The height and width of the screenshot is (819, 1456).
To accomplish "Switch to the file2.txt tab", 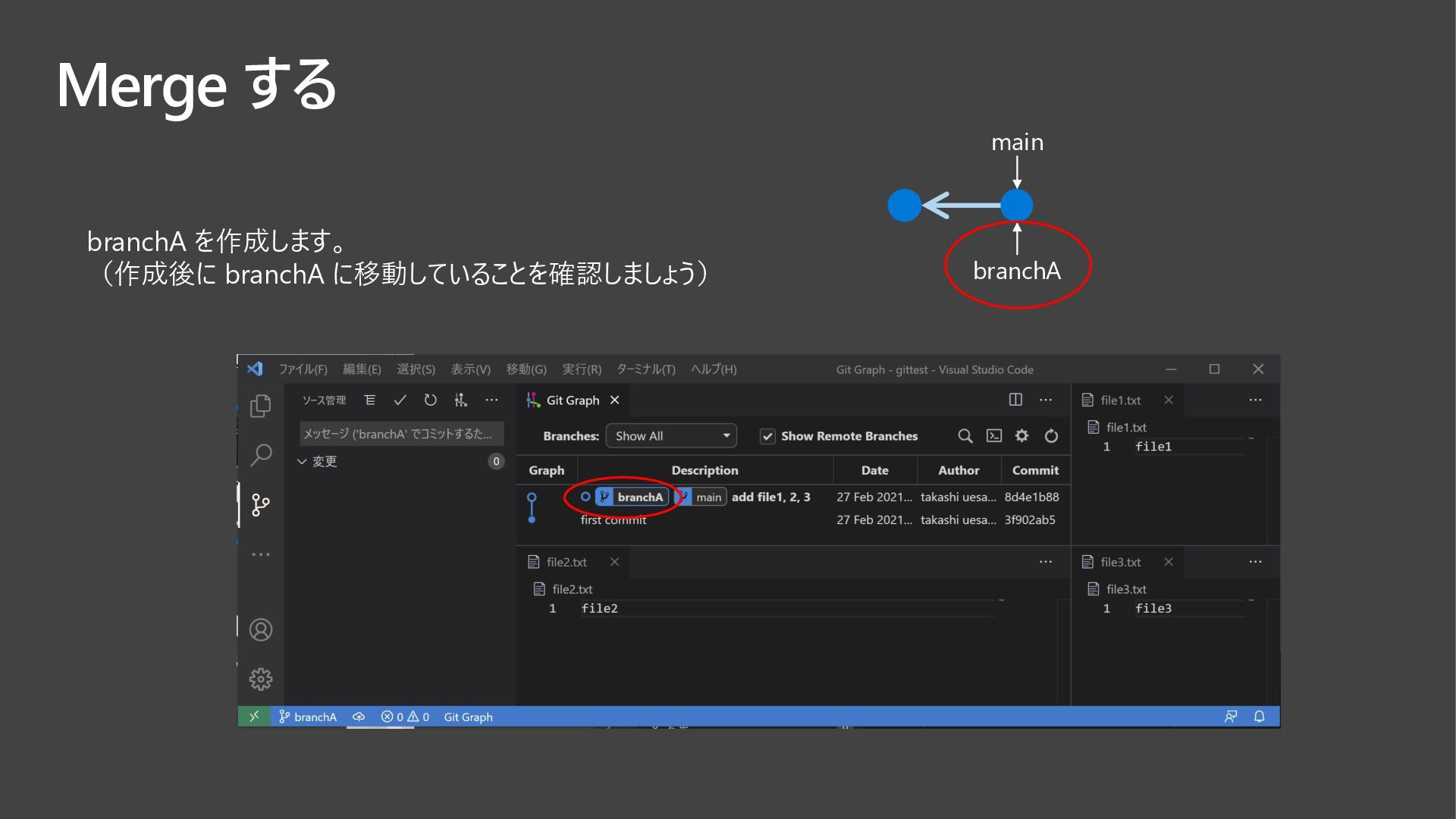I will point(566,562).
